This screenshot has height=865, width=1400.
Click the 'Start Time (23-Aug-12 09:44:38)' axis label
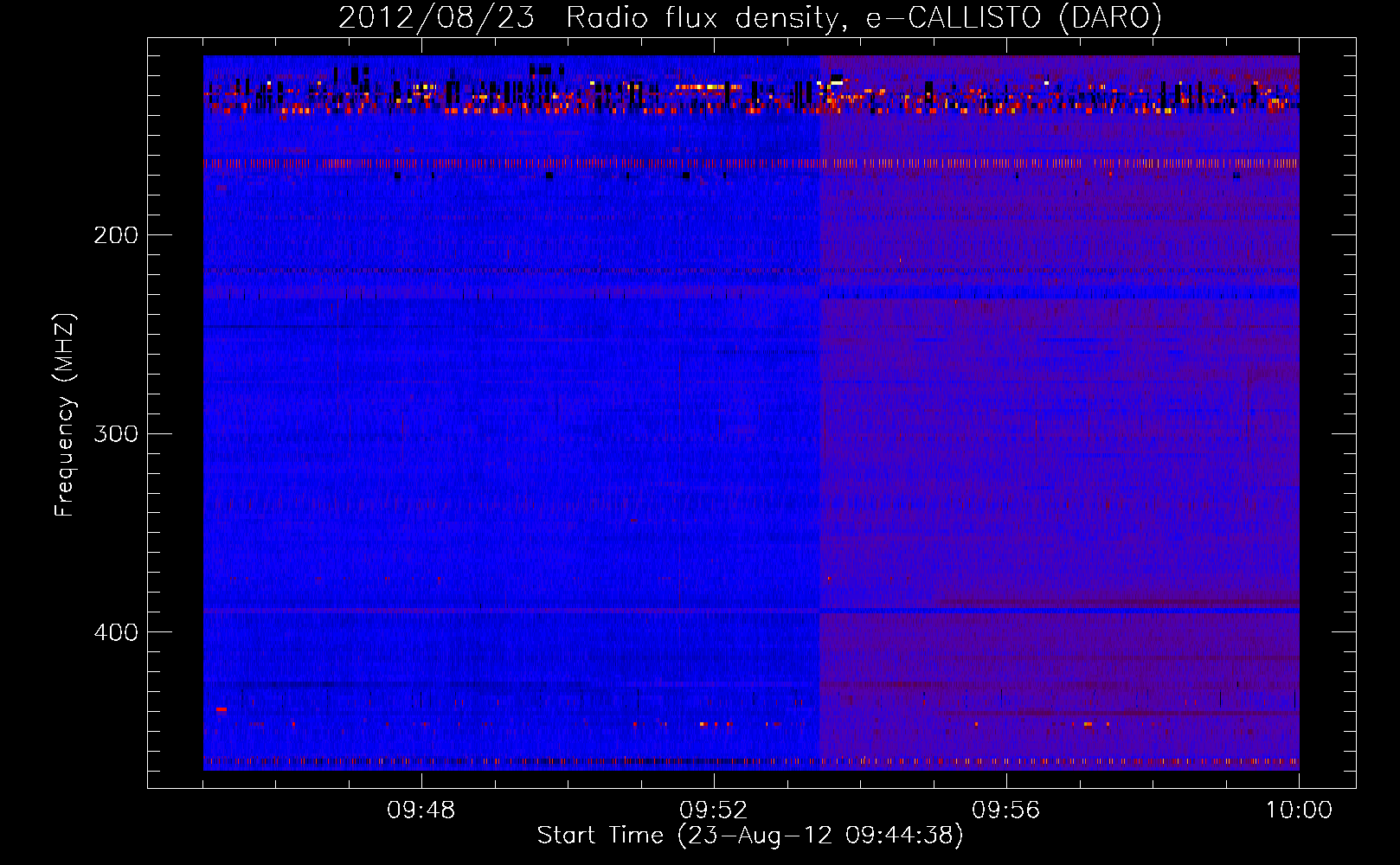coord(750,836)
